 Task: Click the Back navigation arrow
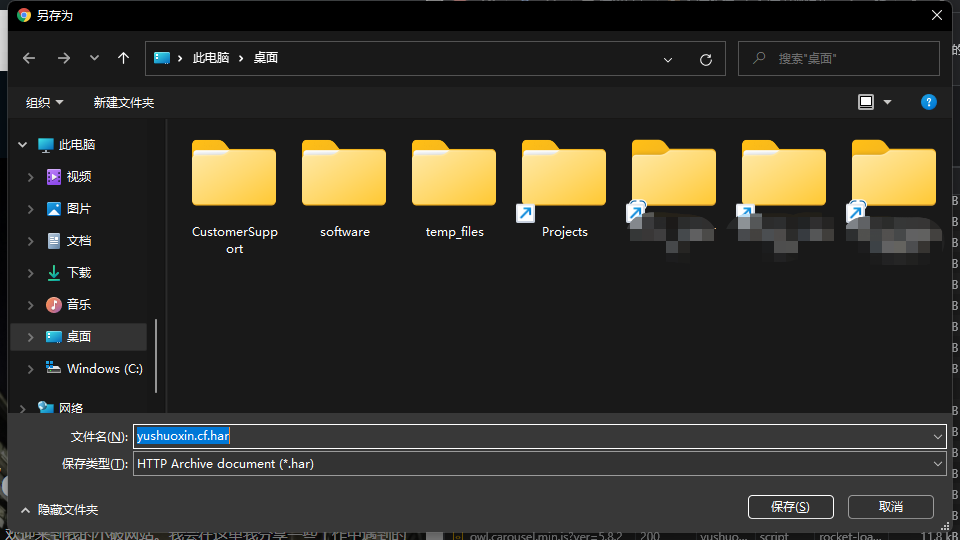click(x=29, y=58)
